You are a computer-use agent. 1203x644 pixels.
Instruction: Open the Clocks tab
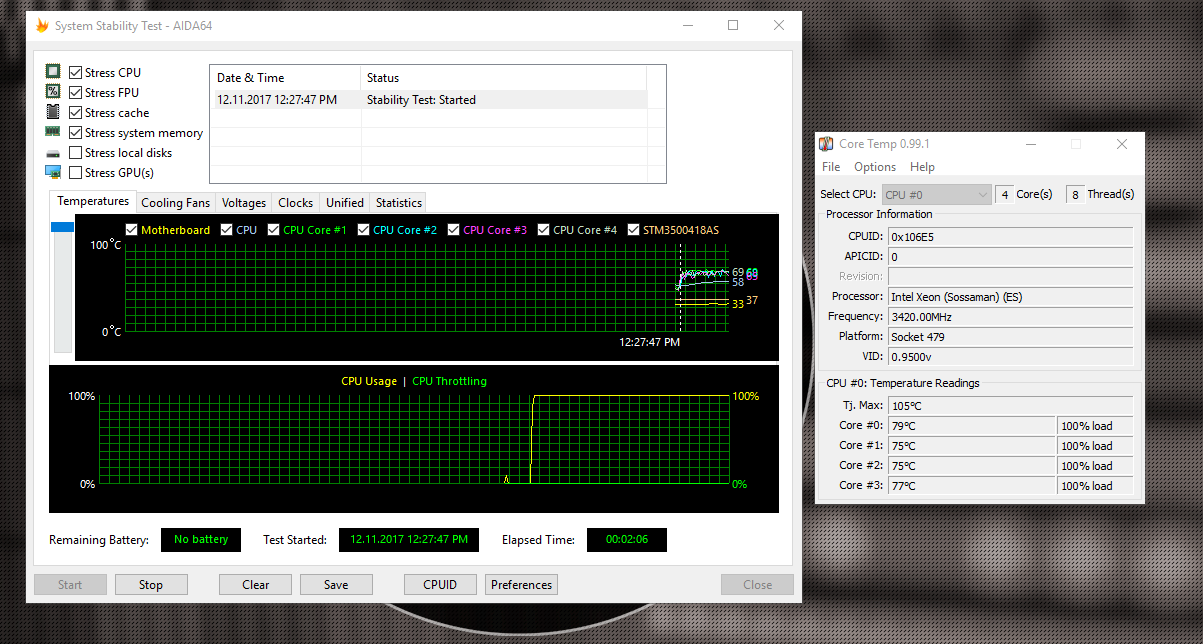296,203
